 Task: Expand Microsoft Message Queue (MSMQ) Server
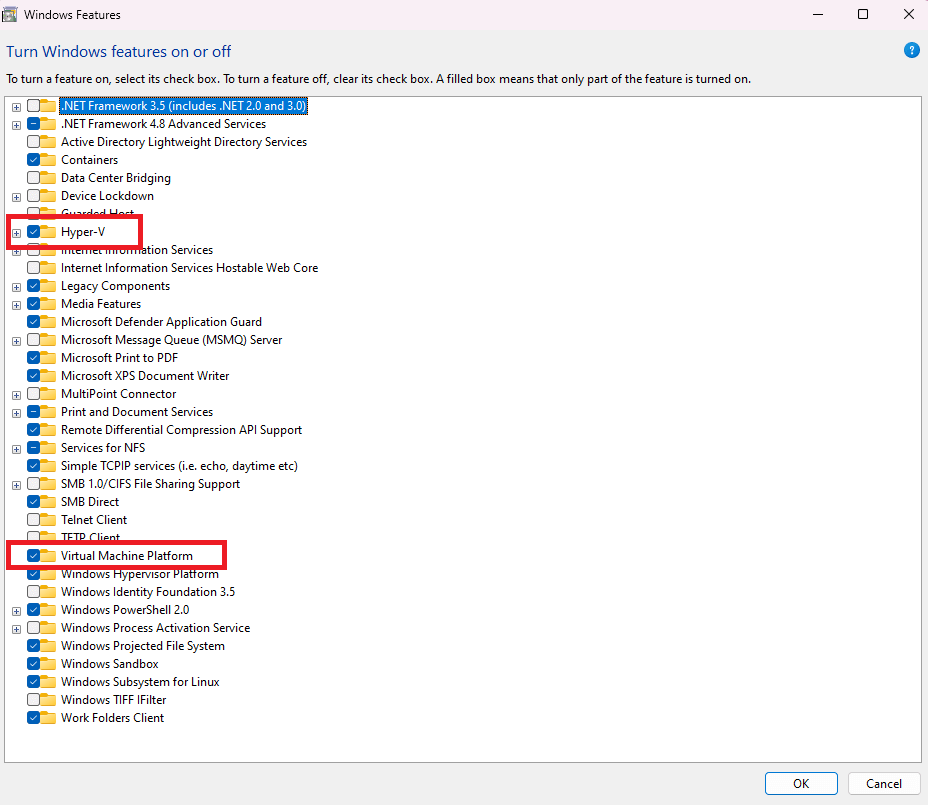click(x=17, y=341)
